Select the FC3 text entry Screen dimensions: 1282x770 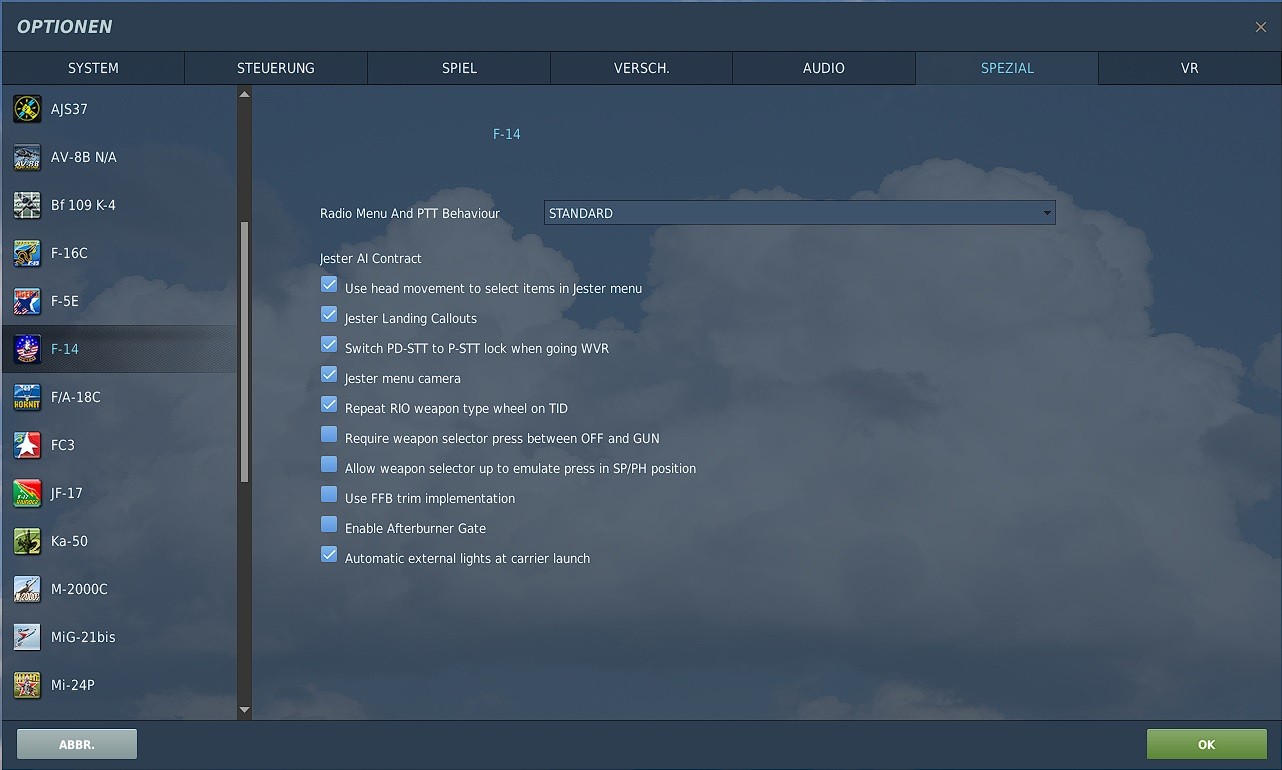(x=63, y=445)
